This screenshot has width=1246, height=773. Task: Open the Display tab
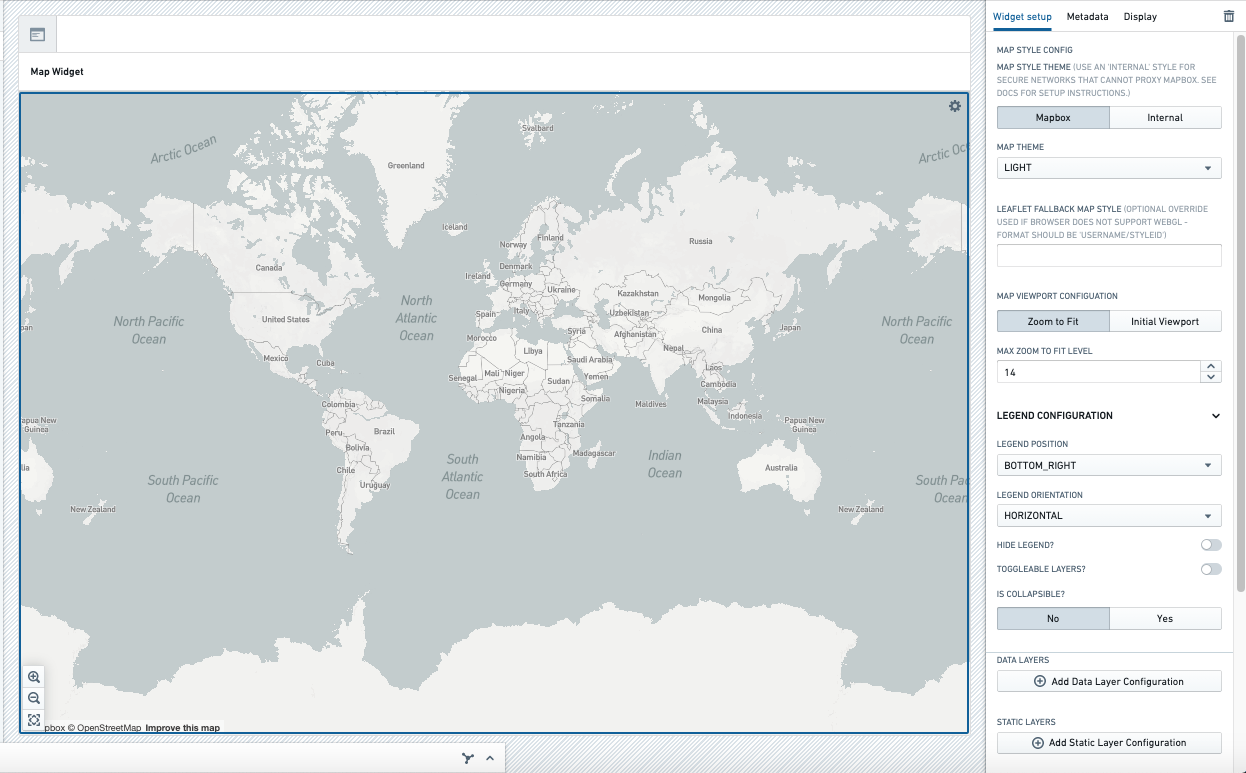(x=1140, y=16)
